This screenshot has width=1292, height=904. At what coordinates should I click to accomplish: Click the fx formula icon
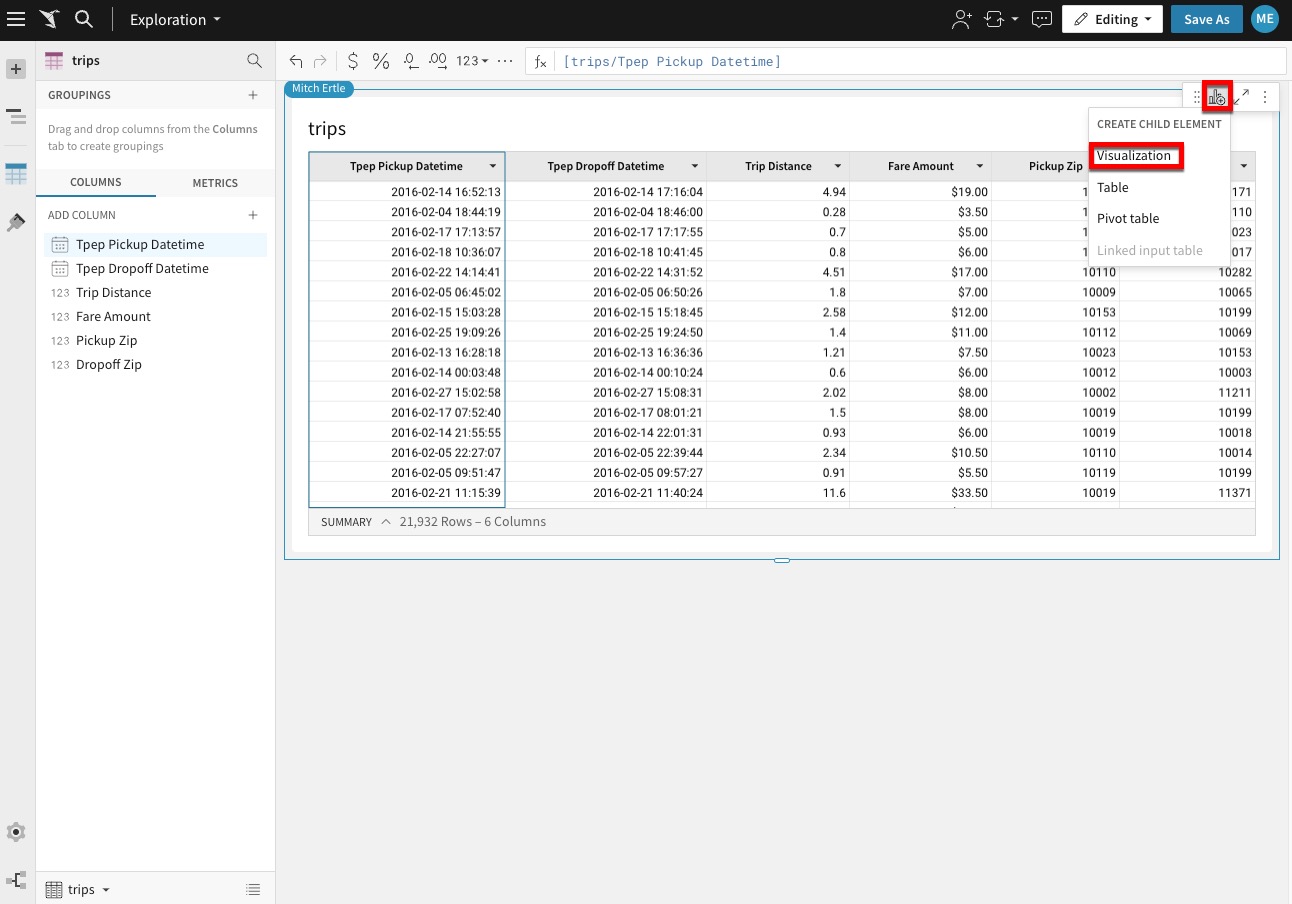pos(541,61)
